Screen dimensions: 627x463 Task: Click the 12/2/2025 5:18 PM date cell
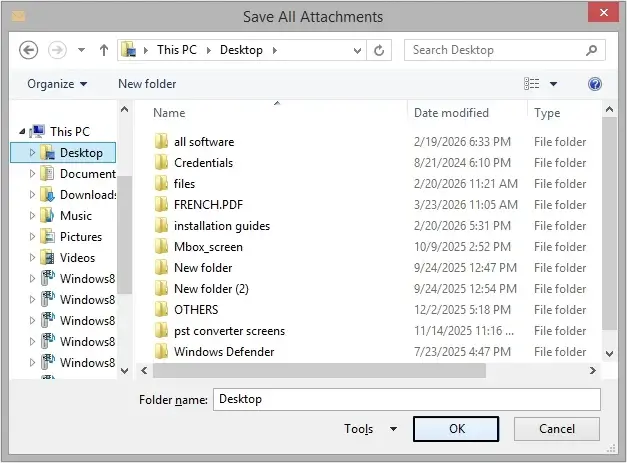pyautogui.click(x=462, y=309)
